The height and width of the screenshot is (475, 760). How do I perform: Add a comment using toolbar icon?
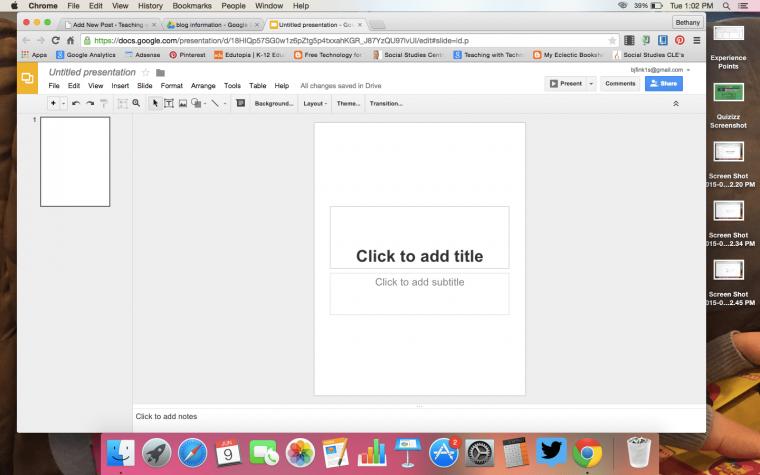tap(240, 103)
